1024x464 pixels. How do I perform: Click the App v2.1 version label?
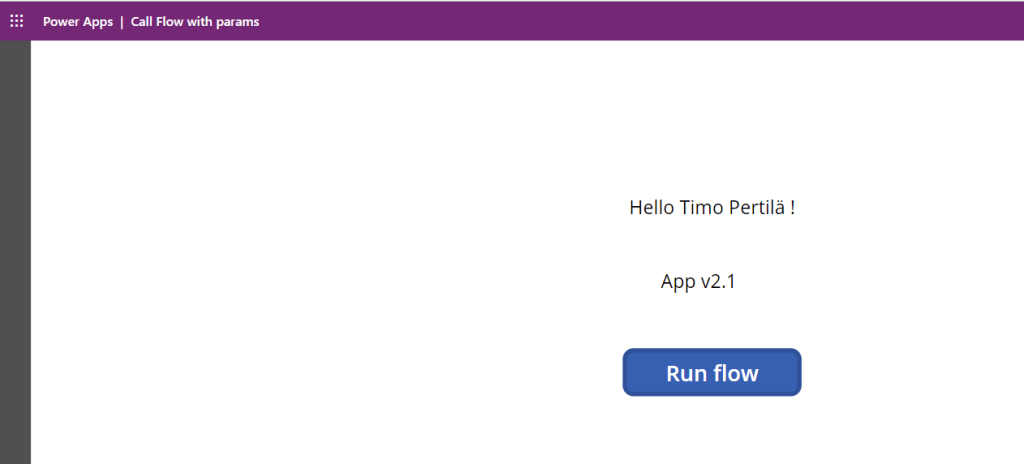point(698,282)
